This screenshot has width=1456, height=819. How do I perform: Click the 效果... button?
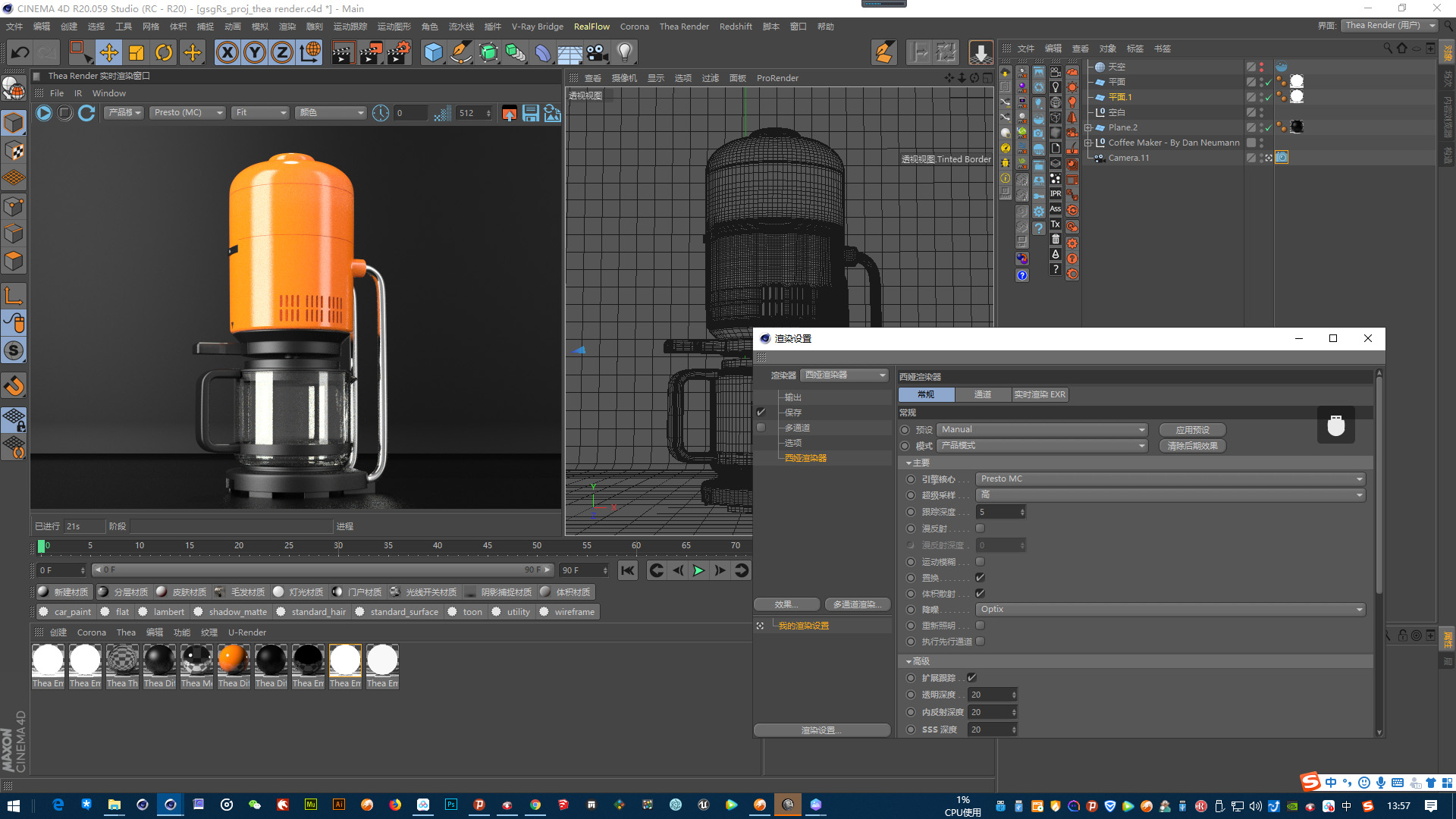(786, 604)
